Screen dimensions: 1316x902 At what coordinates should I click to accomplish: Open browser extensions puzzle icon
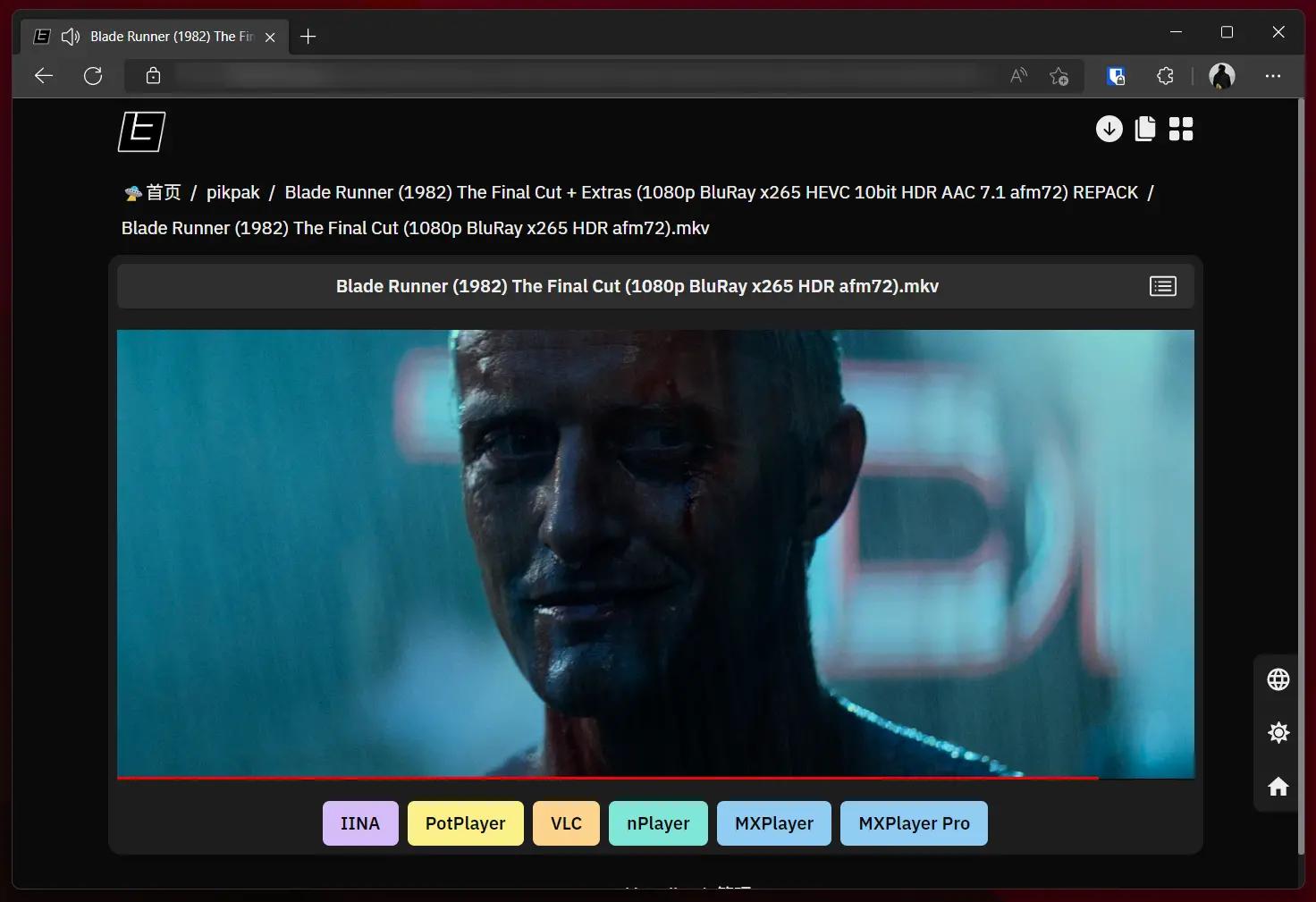pos(1165,76)
